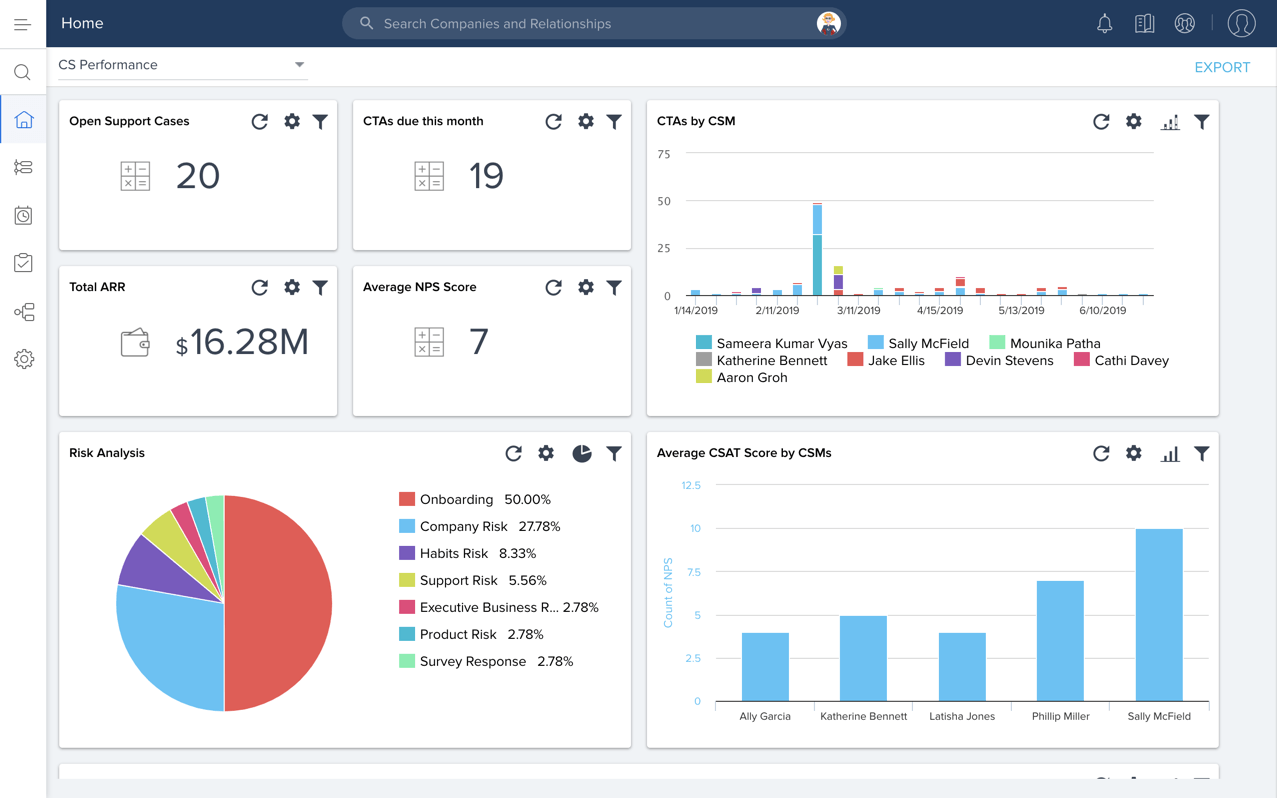Image resolution: width=1277 pixels, height=798 pixels.
Task: Open the globe help icon near the avatar
Action: pos(1184,22)
